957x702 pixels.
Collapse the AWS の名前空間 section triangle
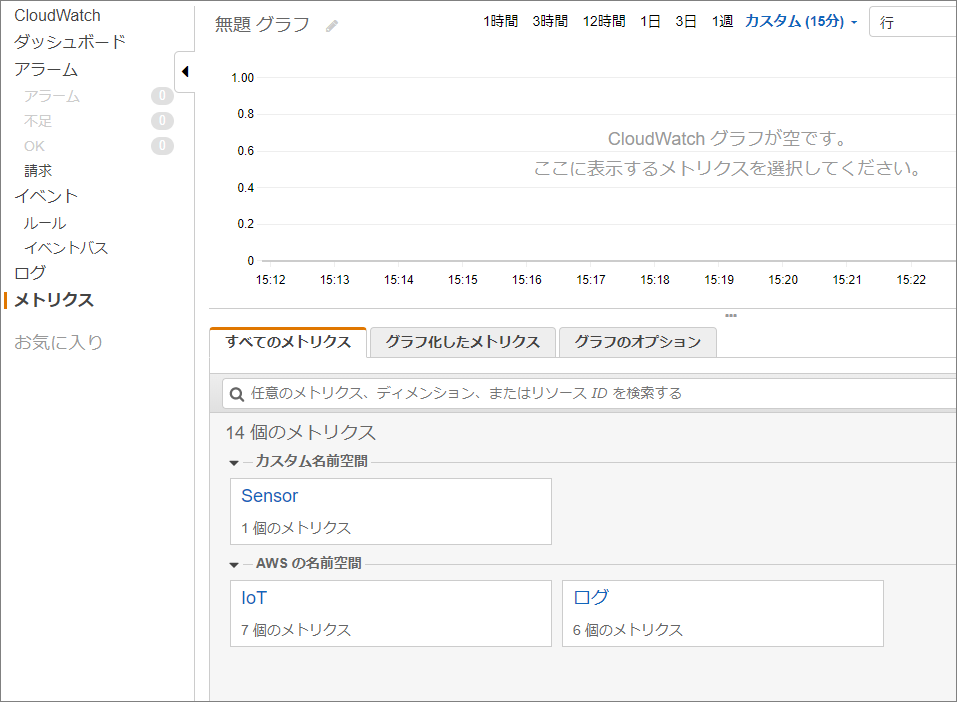234,565
